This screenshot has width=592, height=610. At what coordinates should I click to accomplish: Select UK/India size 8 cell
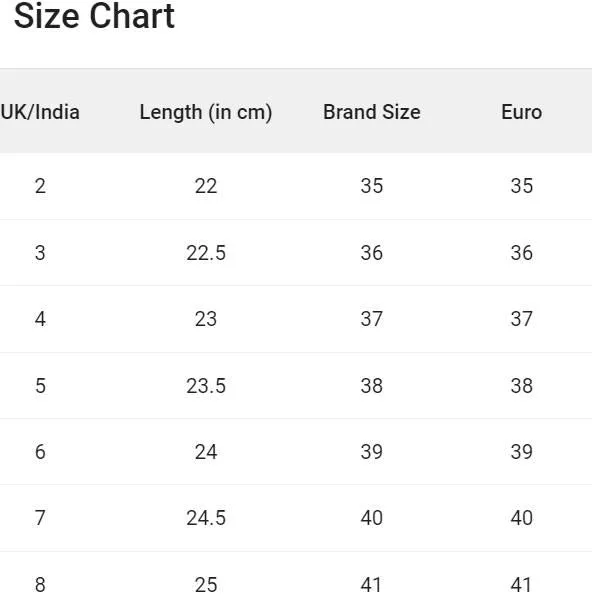coord(40,585)
